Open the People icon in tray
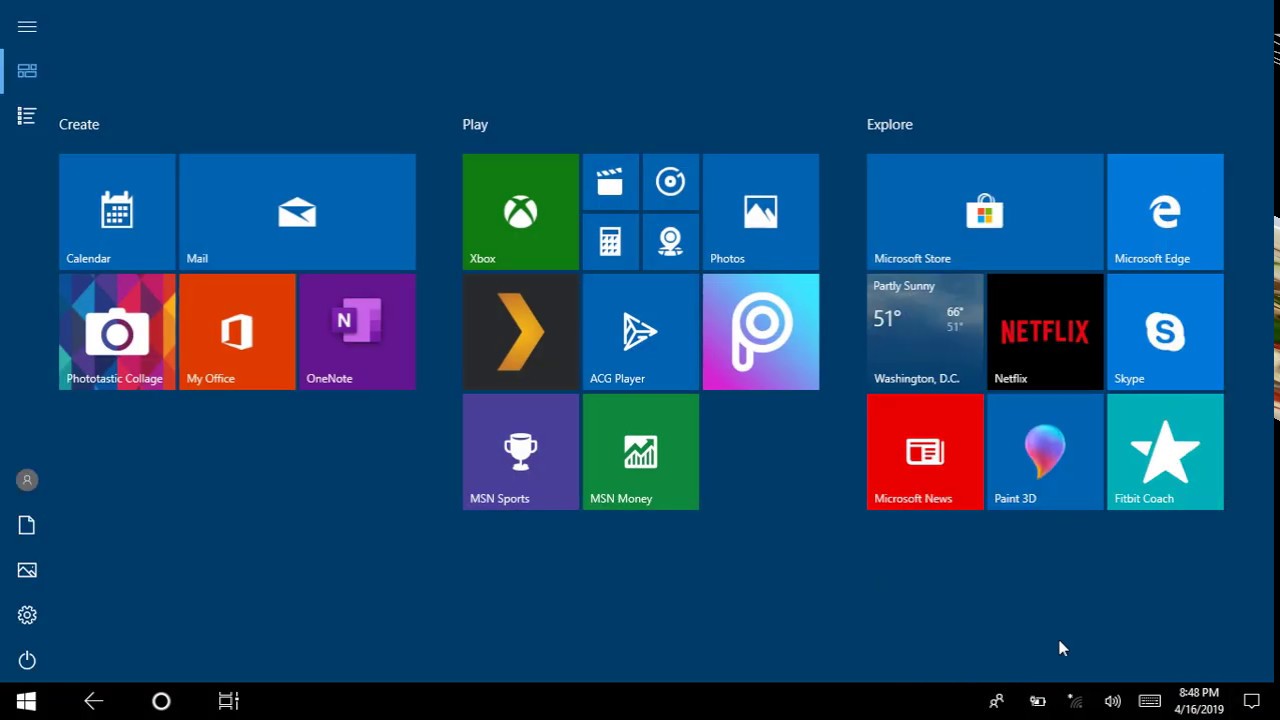 click(996, 701)
